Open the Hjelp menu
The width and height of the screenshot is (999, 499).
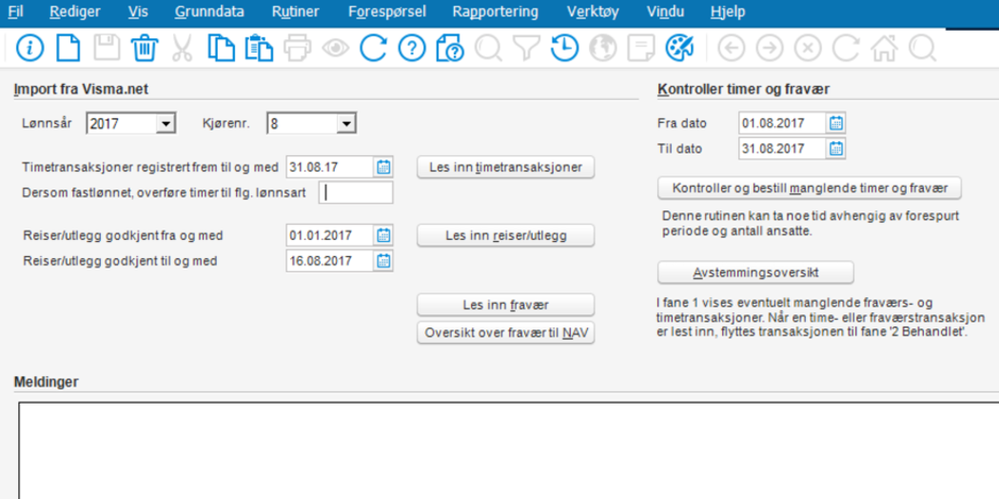(728, 11)
